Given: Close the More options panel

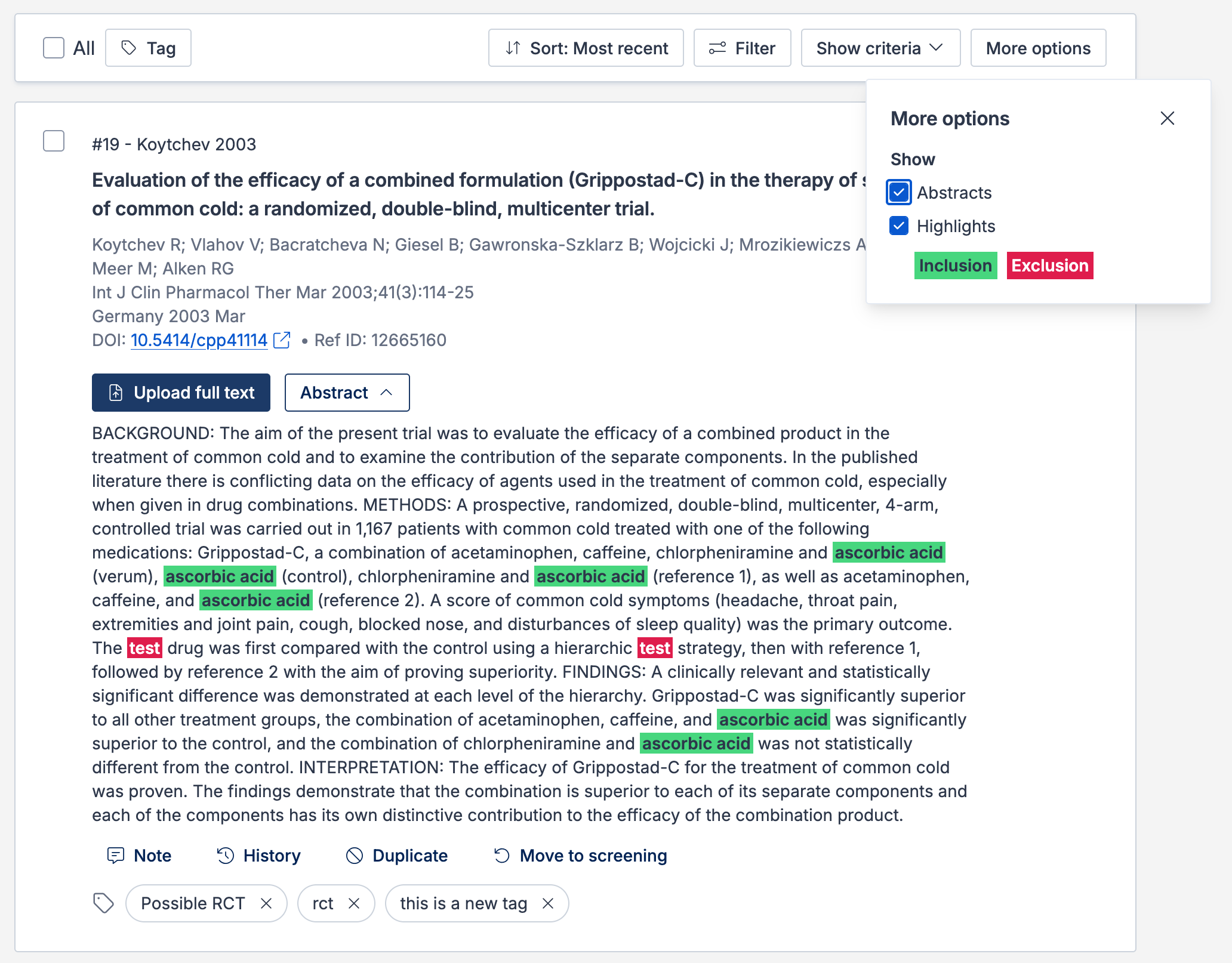Looking at the screenshot, I should (x=1168, y=118).
